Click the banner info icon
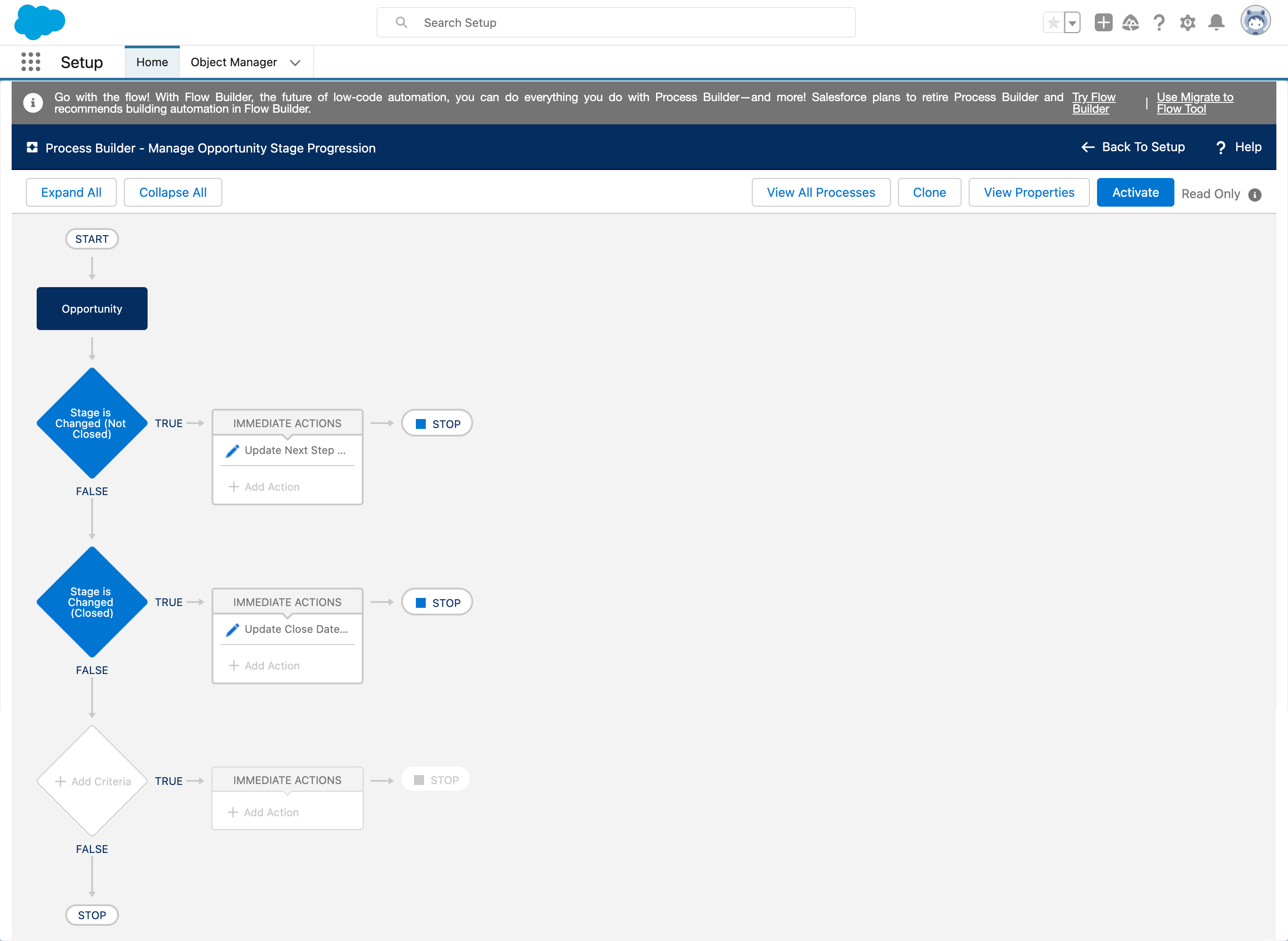 33,103
